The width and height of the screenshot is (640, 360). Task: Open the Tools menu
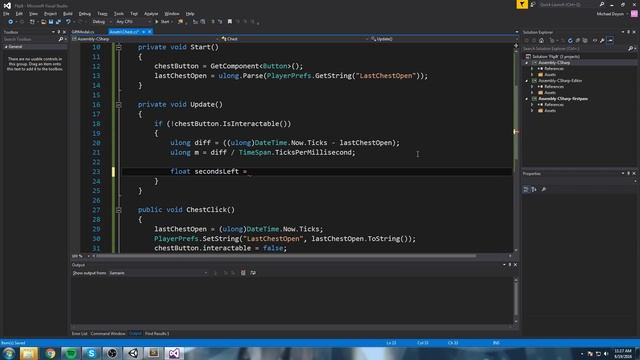point(118,13)
